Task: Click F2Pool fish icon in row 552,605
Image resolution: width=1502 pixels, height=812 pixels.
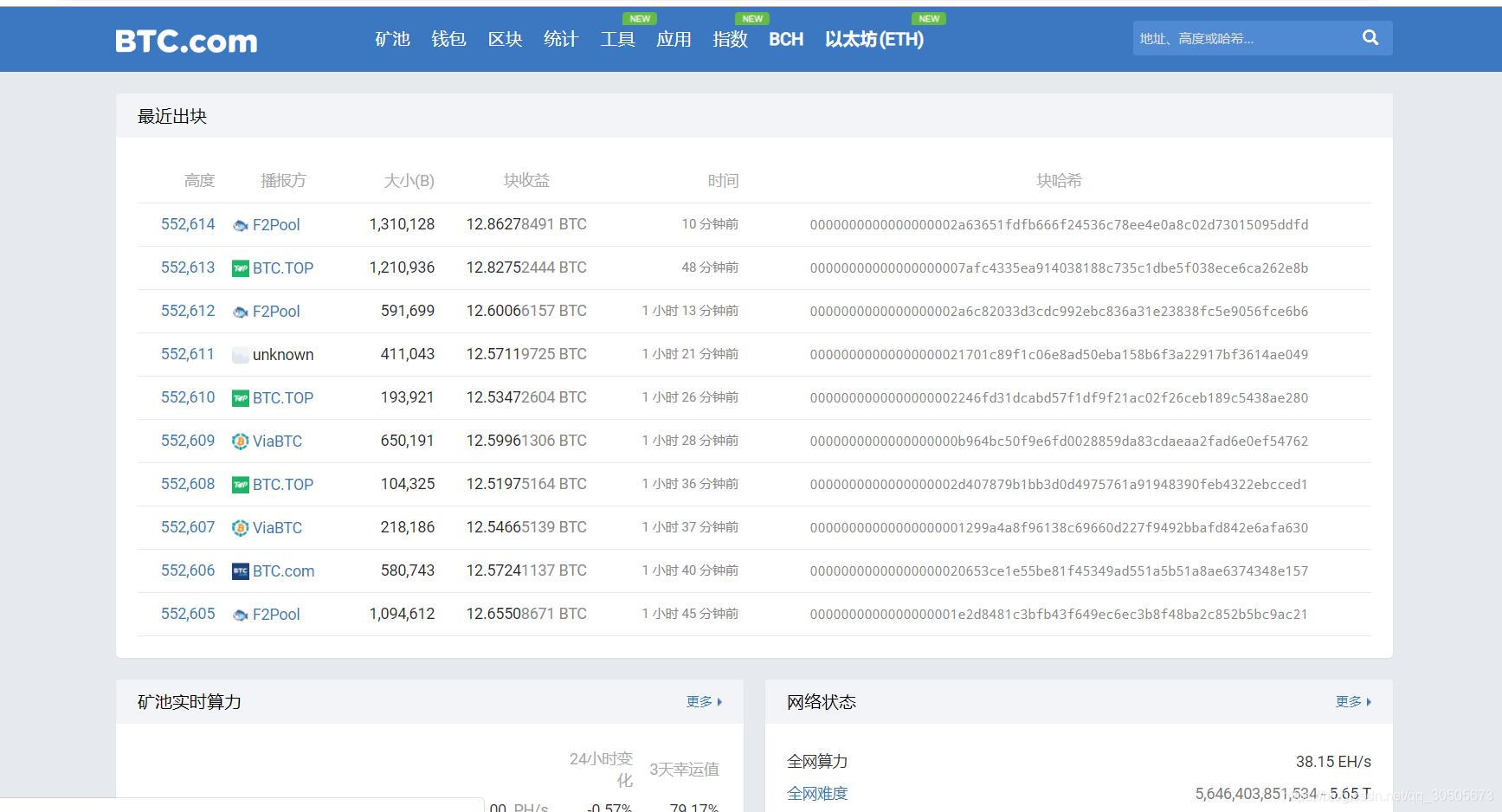Action: pos(241,615)
